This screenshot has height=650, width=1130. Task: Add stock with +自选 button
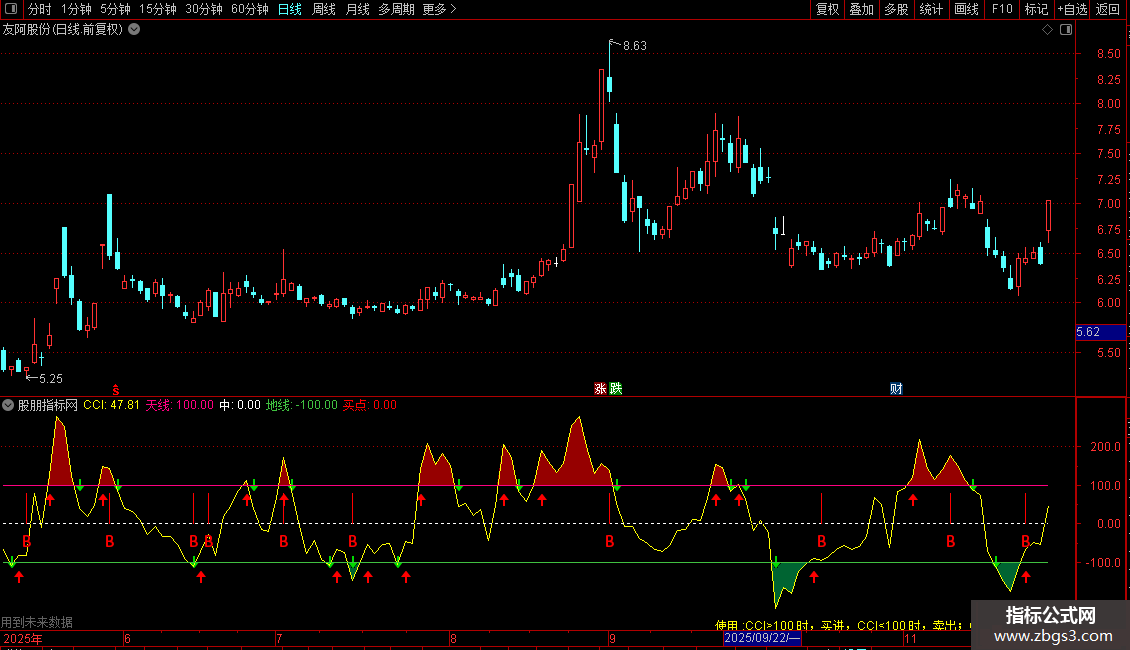(1072, 9)
